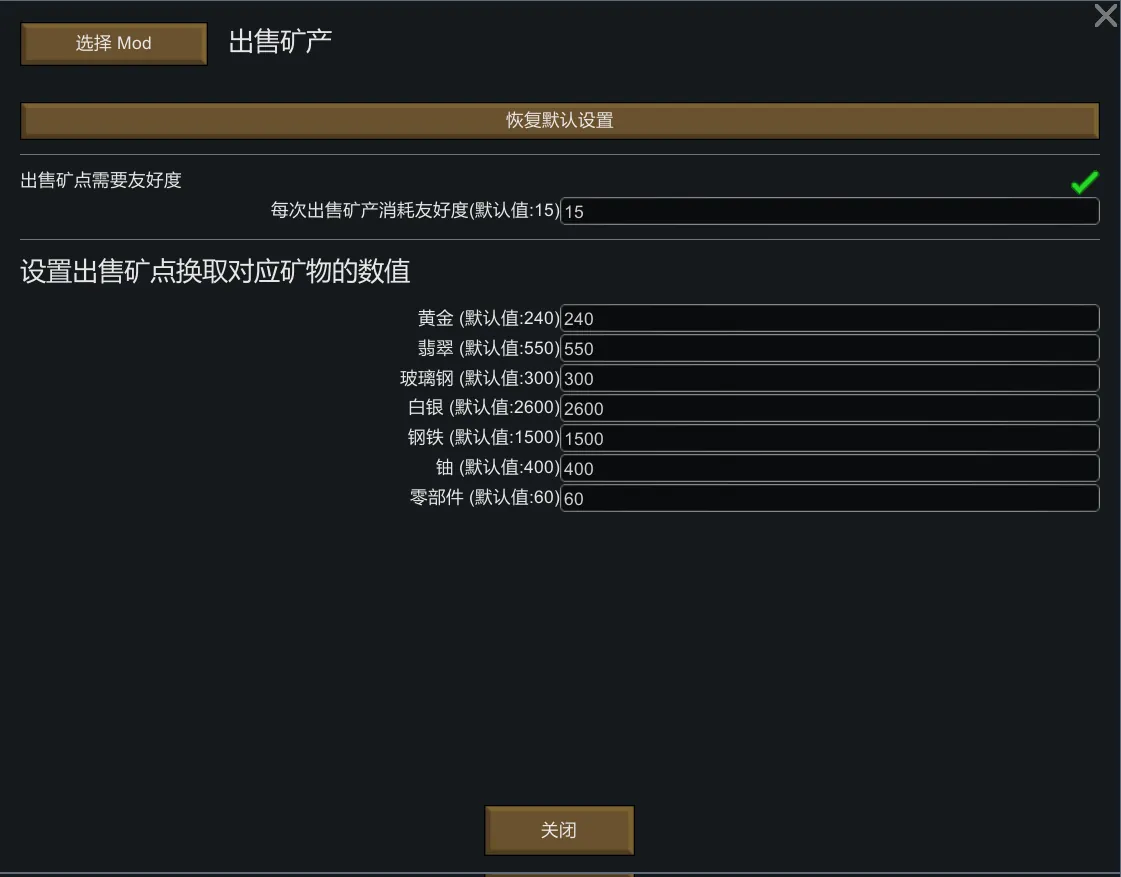
Task: Click the 出售矿产 mod title text
Action: point(280,42)
